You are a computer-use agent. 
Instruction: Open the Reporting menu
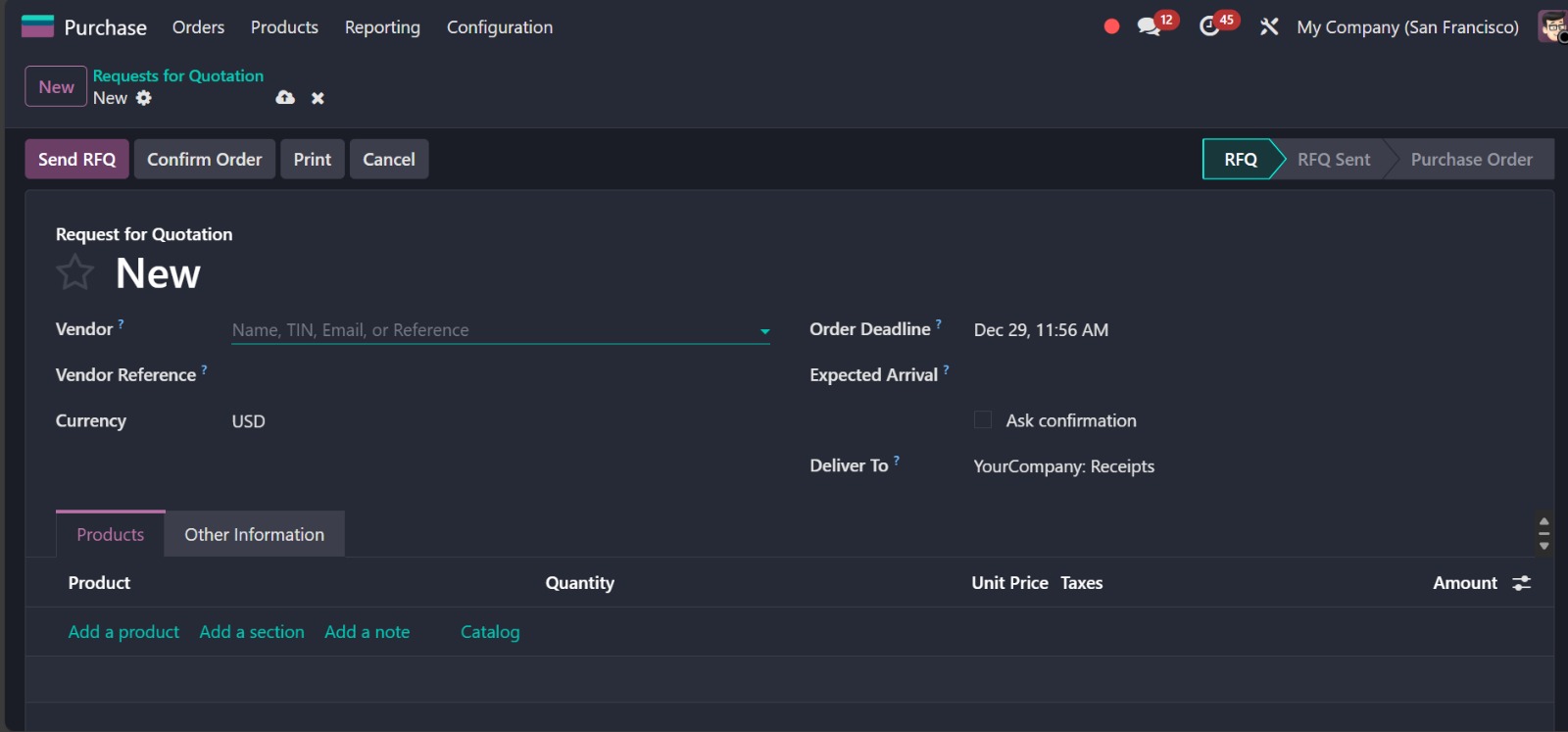pyautogui.click(x=382, y=27)
